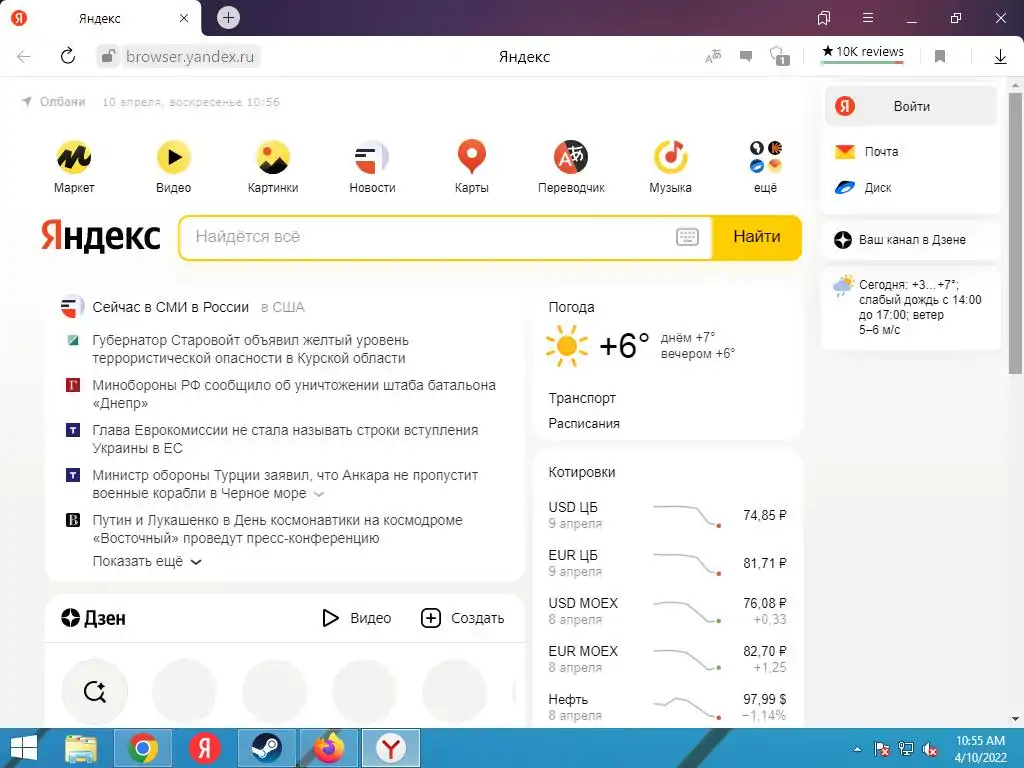Viewport: 1024px width, 768px height.
Task: Open Дзен search magnifier circle
Action: tap(95, 691)
